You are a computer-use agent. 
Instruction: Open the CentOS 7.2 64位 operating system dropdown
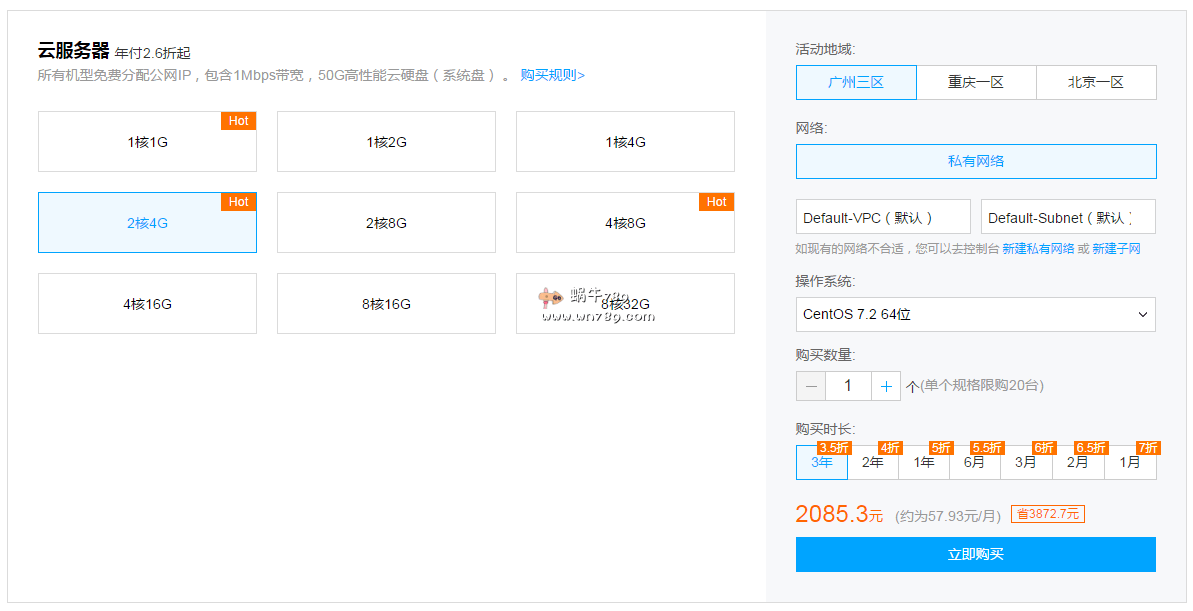[x=975, y=314]
